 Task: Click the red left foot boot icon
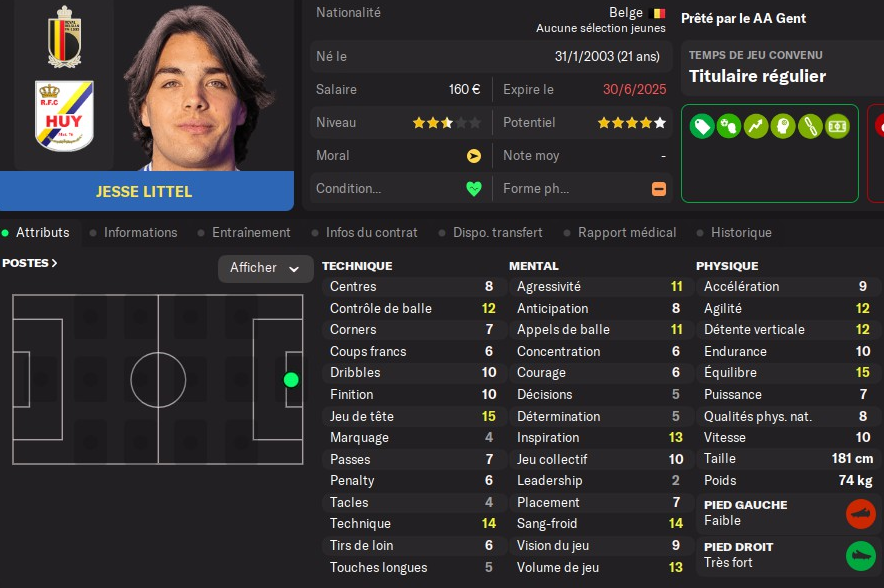pos(859,514)
